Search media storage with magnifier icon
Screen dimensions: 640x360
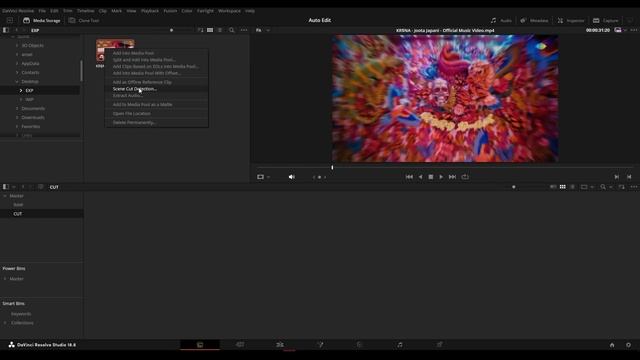point(231,30)
